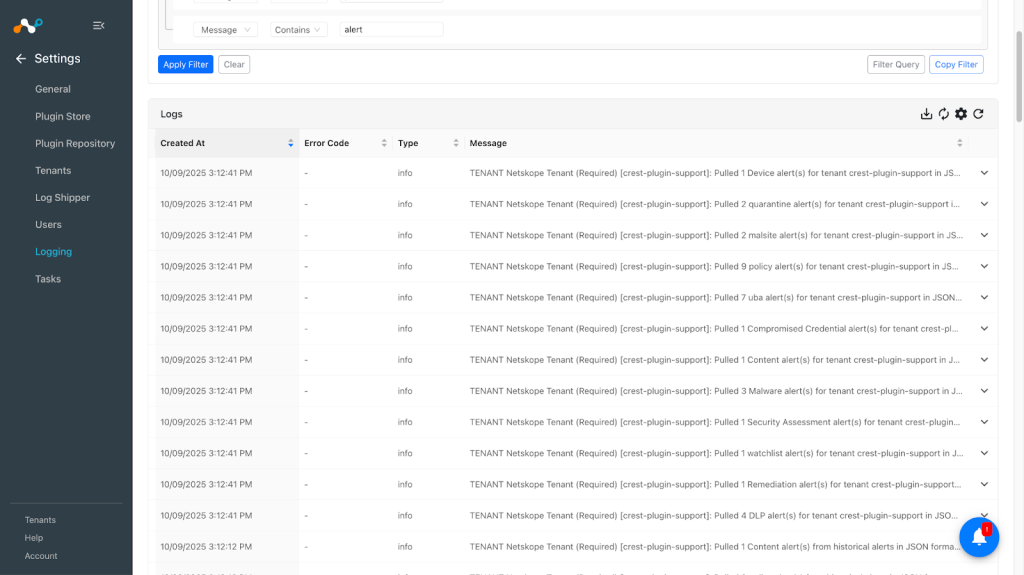Click the Apply Filter button
The height and width of the screenshot is (575, 1024).
click(185, 65)
